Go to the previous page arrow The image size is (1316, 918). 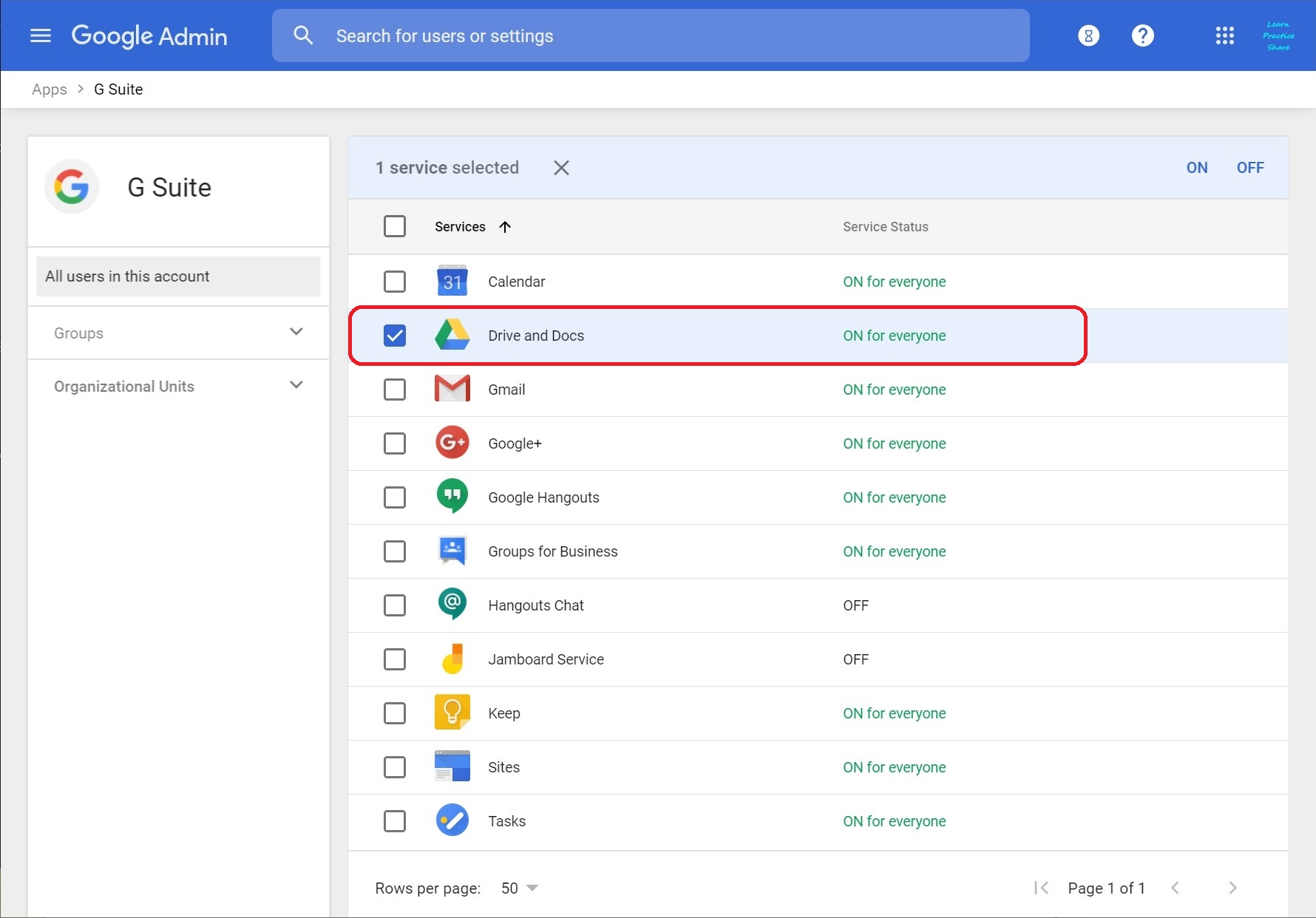click(x=1175, y=888)
